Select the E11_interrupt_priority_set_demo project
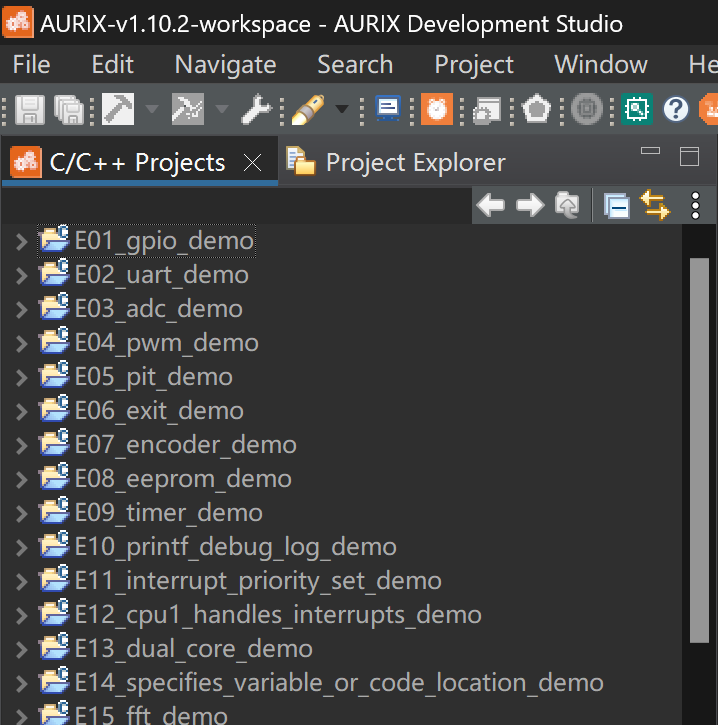Screen dimensions: 718x725 (x=258, y=581)
